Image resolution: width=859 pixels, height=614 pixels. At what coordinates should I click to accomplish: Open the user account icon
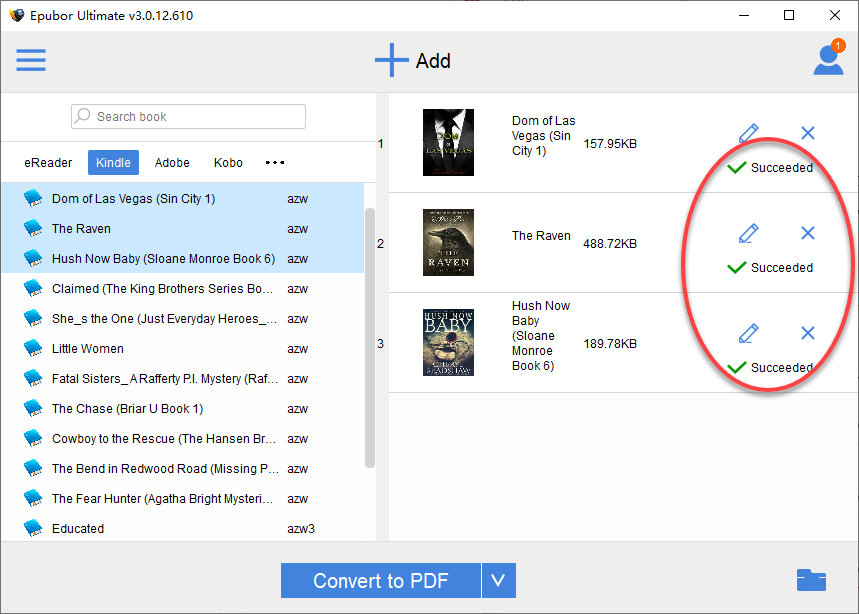(x=828, y=59)
